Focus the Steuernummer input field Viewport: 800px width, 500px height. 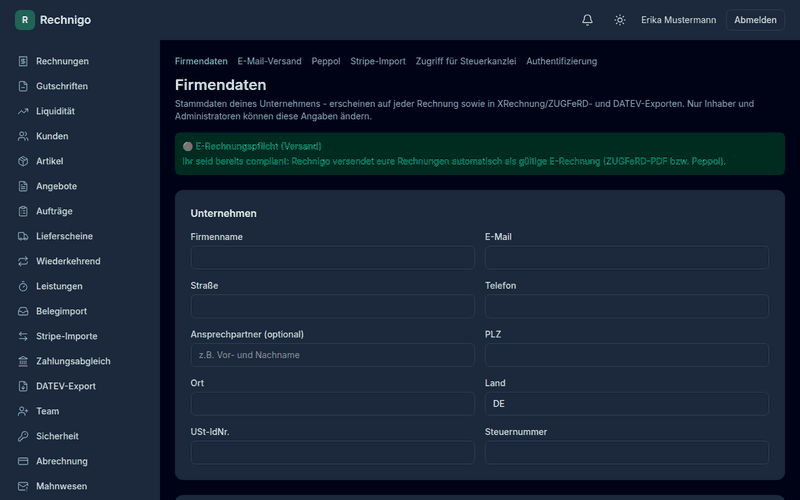(627, 453)
